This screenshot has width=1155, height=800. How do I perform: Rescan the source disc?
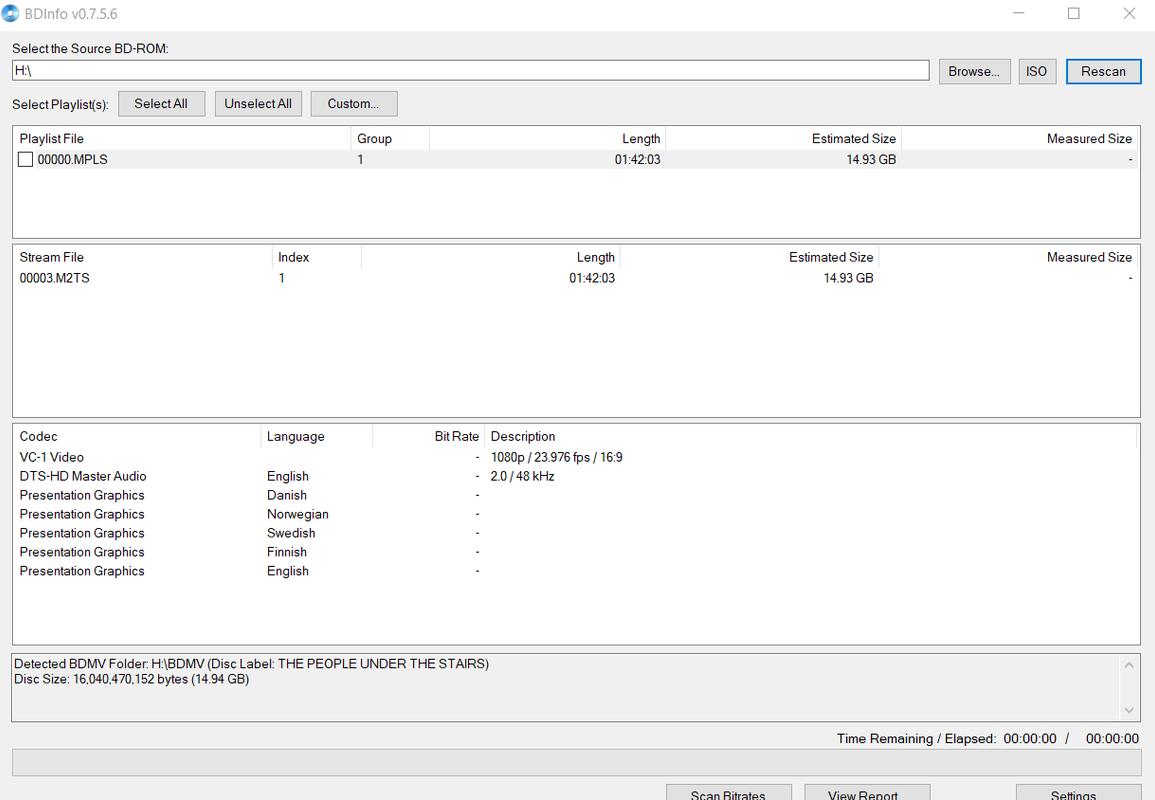point(1103,71)
